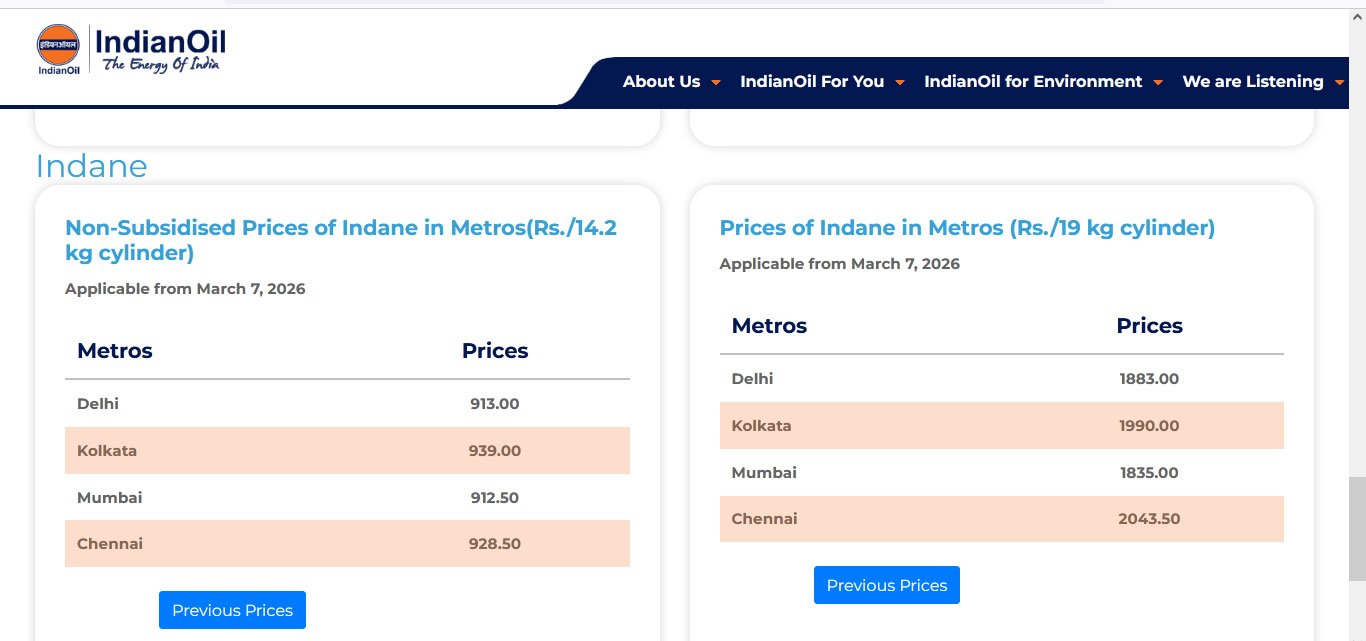Viewport: 1366px width, 641px height.
Task: Click Mumbai in the 19 kg table
Action: (x=764, y=473)
